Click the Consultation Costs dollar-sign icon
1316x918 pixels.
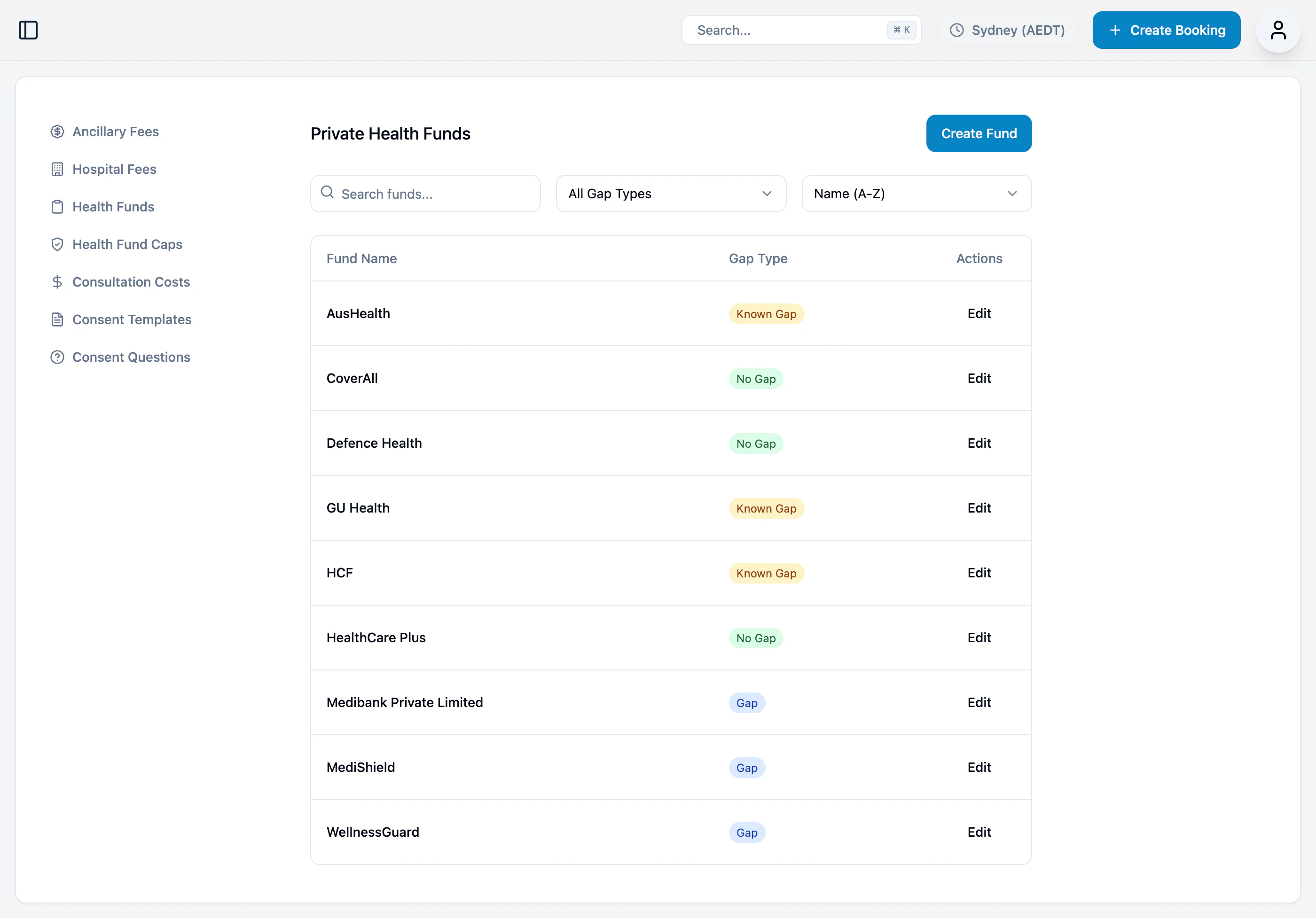tap(57, 282)
